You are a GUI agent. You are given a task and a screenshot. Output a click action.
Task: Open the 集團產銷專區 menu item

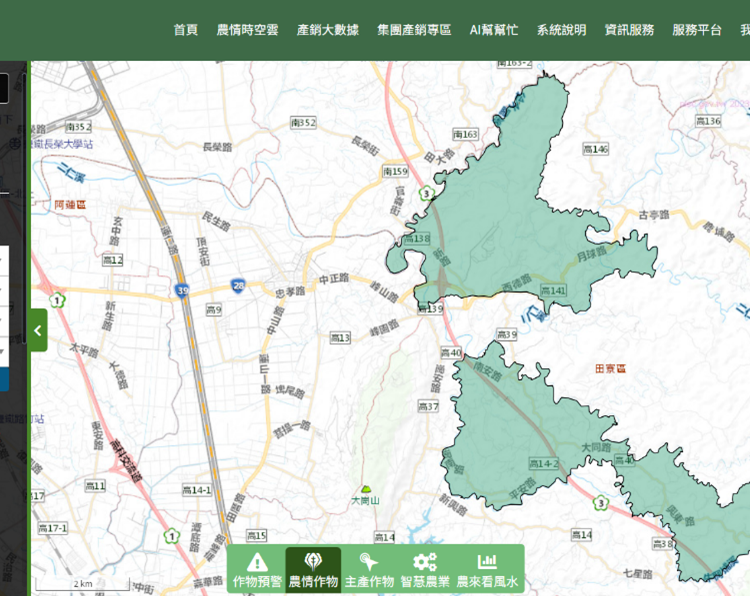coord(414,30)
